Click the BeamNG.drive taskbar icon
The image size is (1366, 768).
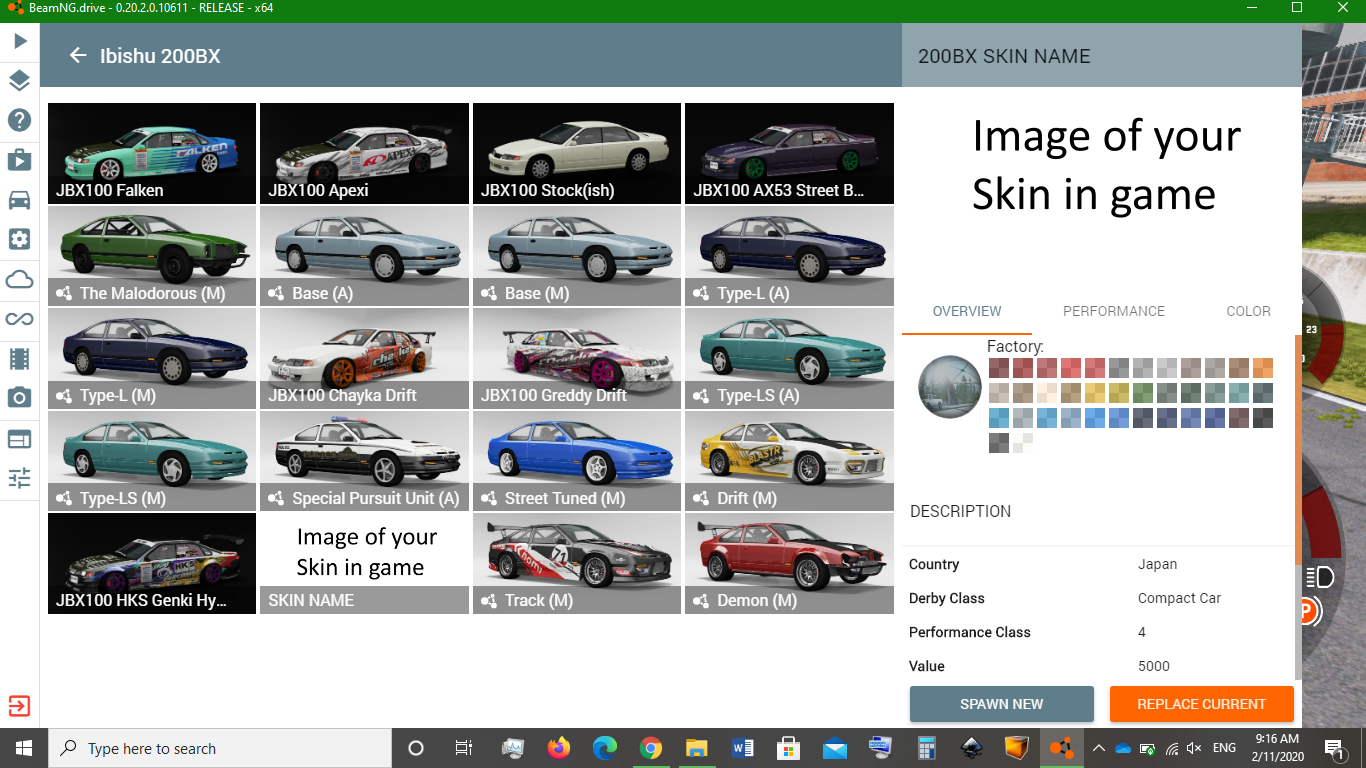(x=1061, y=748)
